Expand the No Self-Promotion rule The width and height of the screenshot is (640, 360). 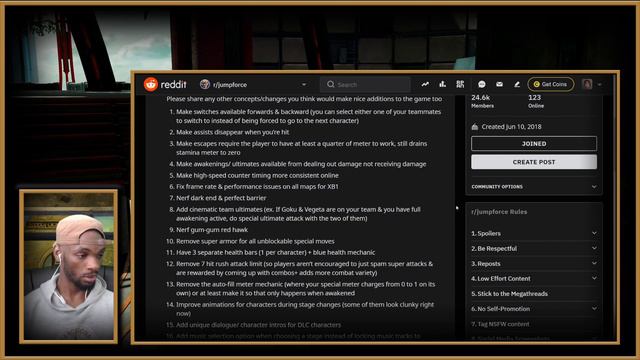coord(594,309)
